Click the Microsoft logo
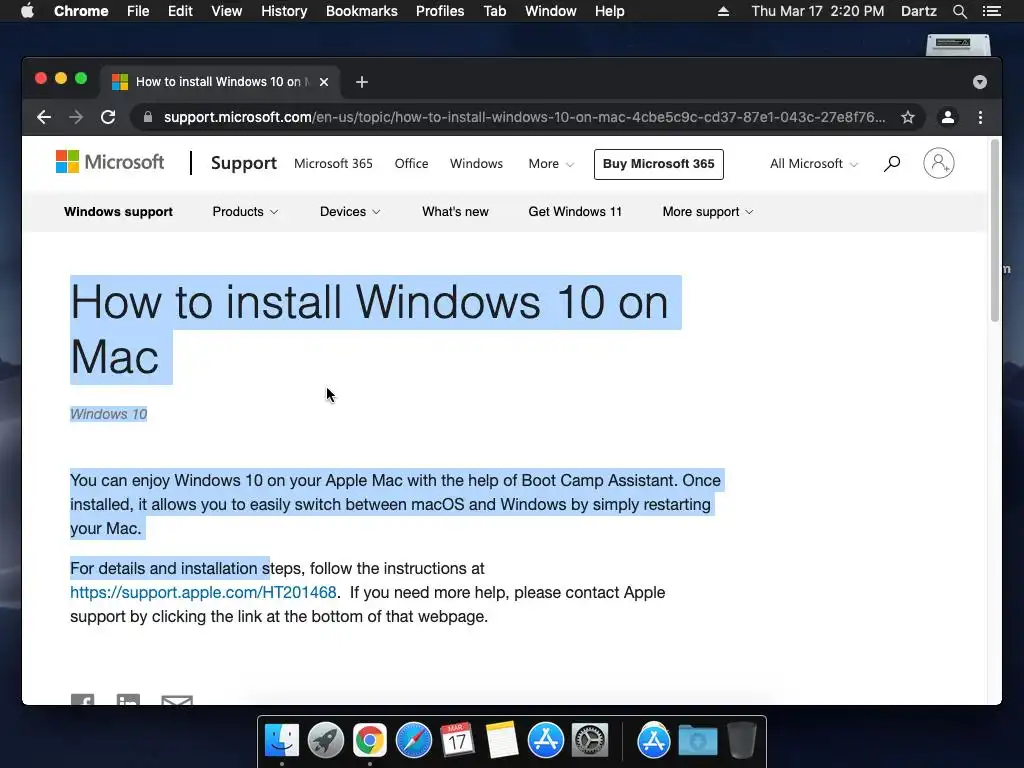This screenshot has width=1024, height=768. (110, 162)
